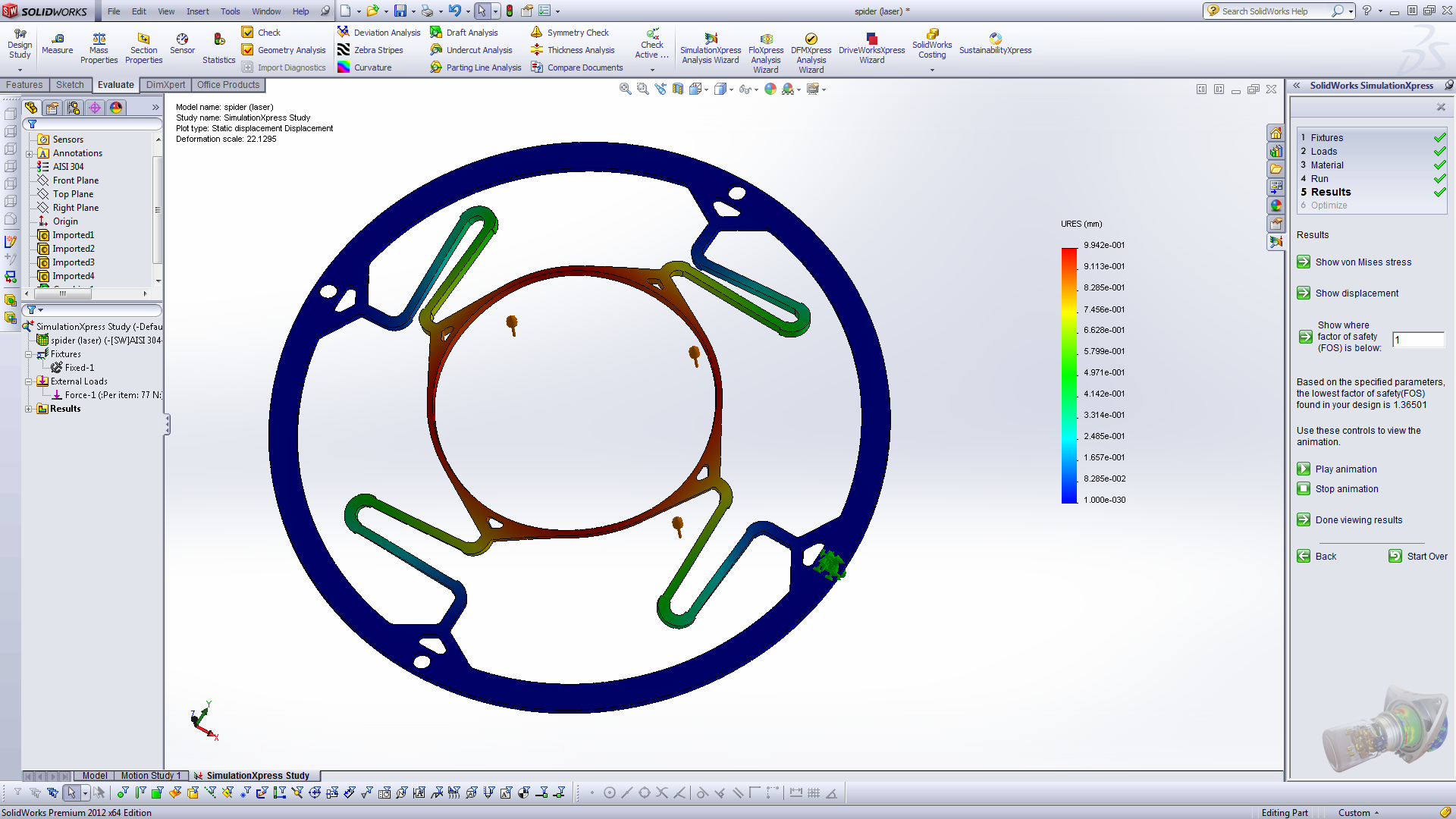Viewport: 1456px width, 819px height.
Task: Expand the Annotations tree node
Action: [30, 153]
